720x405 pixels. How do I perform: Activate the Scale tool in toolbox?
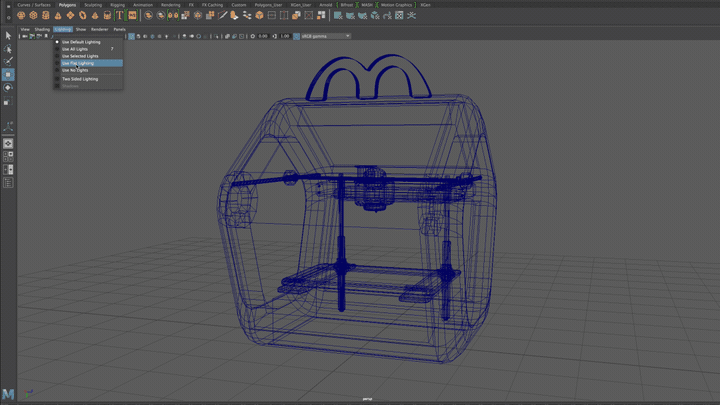pos(8,101)
